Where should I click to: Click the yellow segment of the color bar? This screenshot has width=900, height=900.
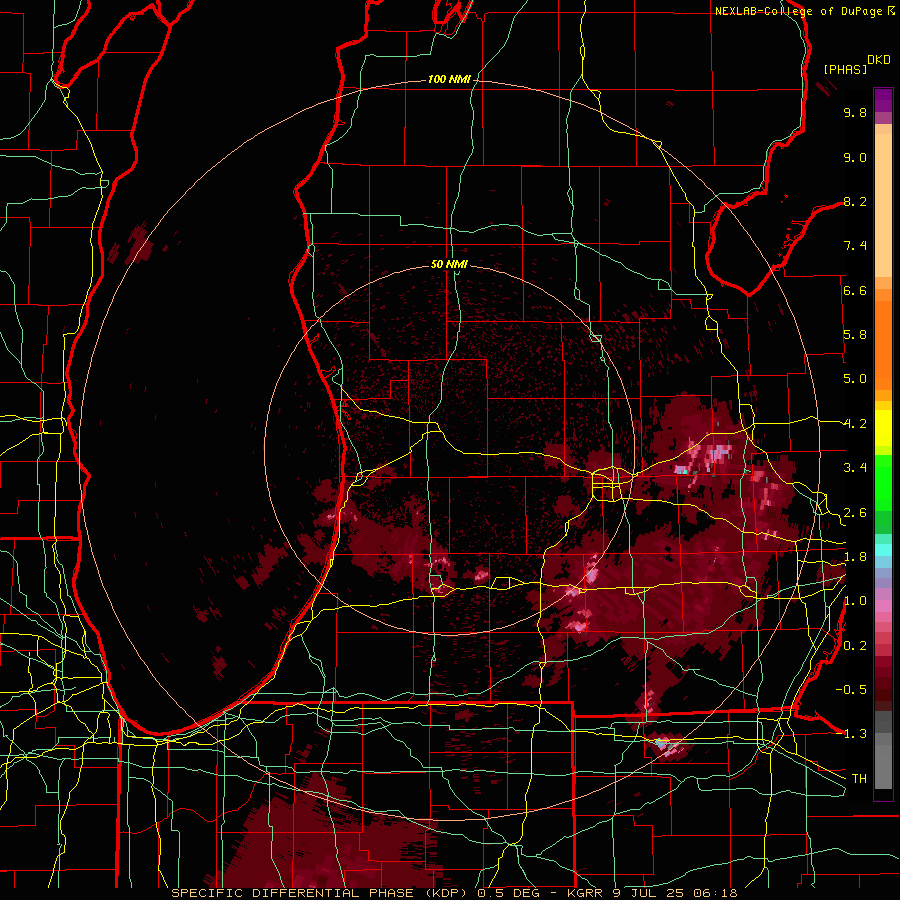point(883,428)
